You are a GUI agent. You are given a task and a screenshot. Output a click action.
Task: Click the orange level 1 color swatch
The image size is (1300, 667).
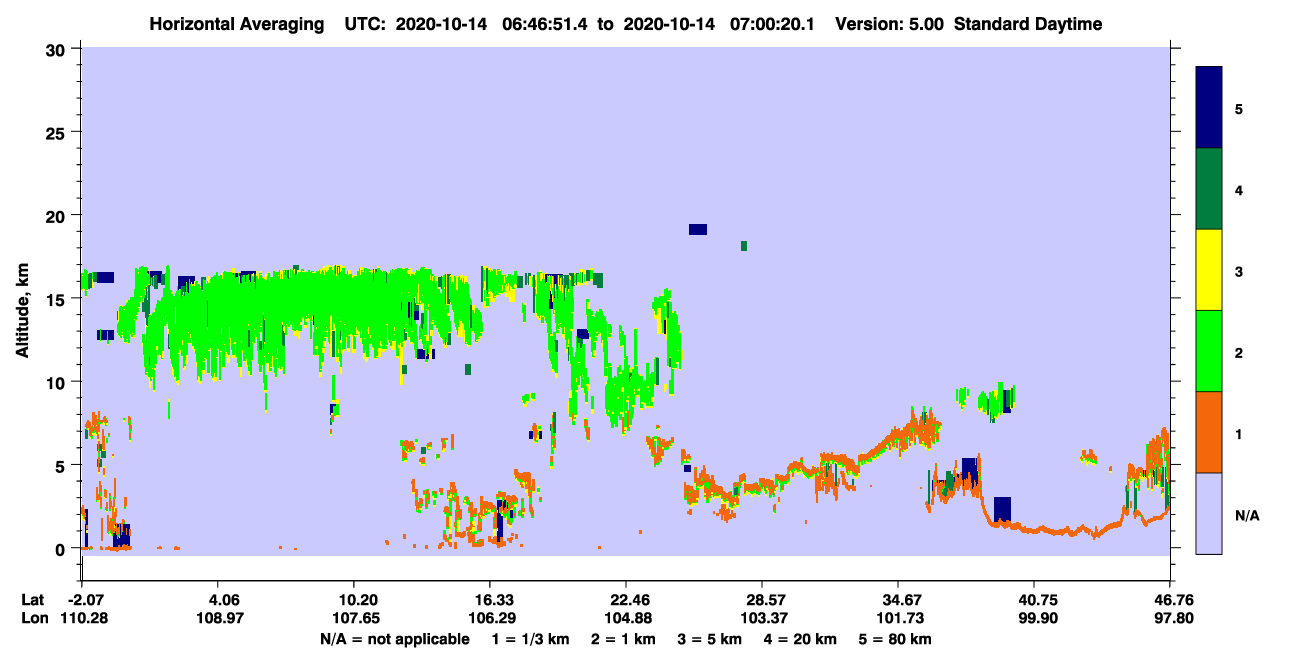pyautogui.click(x=1209, y=432)
